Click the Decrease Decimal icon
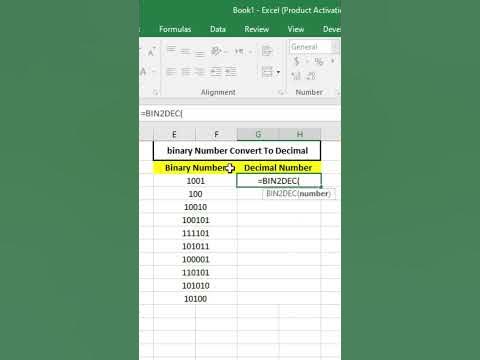This screenshot has width=480, height=360. click(311, 76)
